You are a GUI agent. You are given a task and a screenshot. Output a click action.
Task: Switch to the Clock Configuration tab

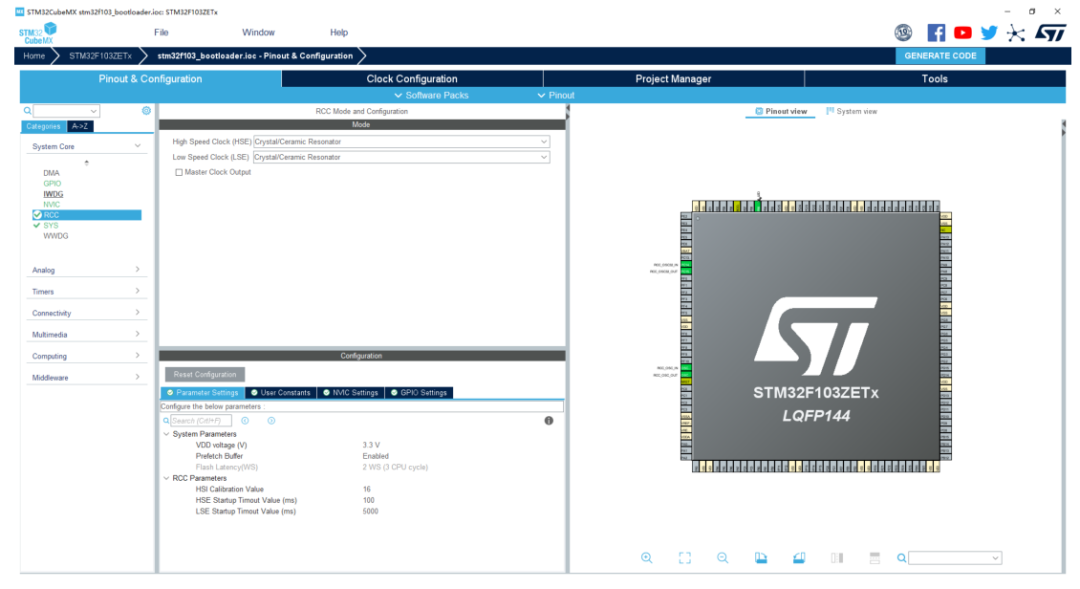[x=412, y=79]
